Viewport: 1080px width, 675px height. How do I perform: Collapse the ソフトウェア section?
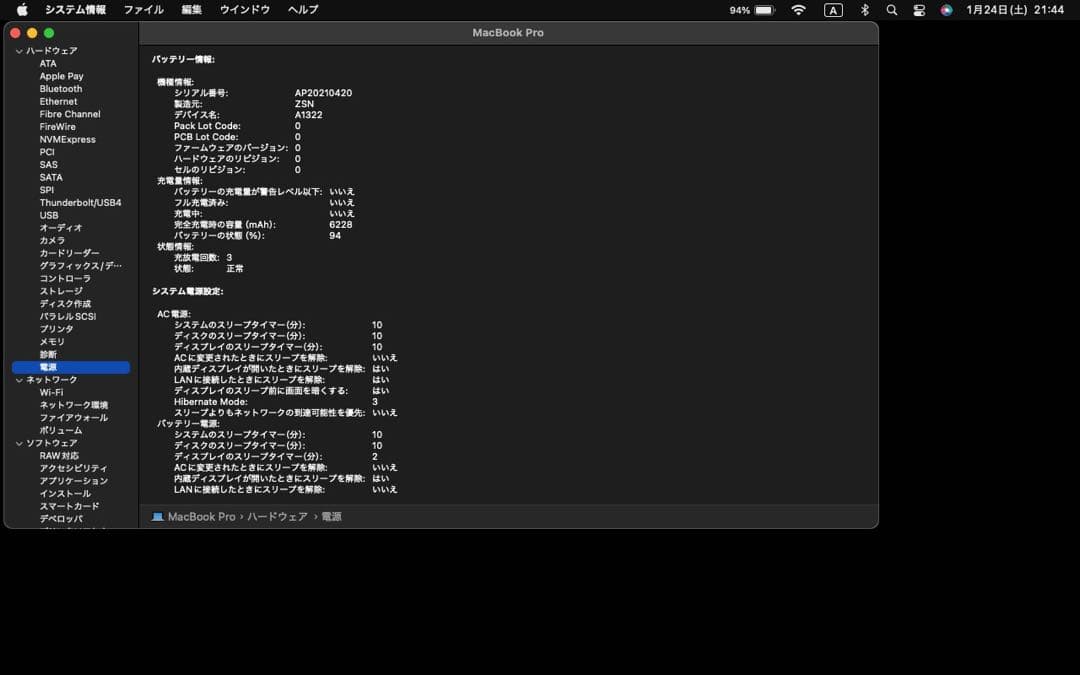(x=18, y=442)
